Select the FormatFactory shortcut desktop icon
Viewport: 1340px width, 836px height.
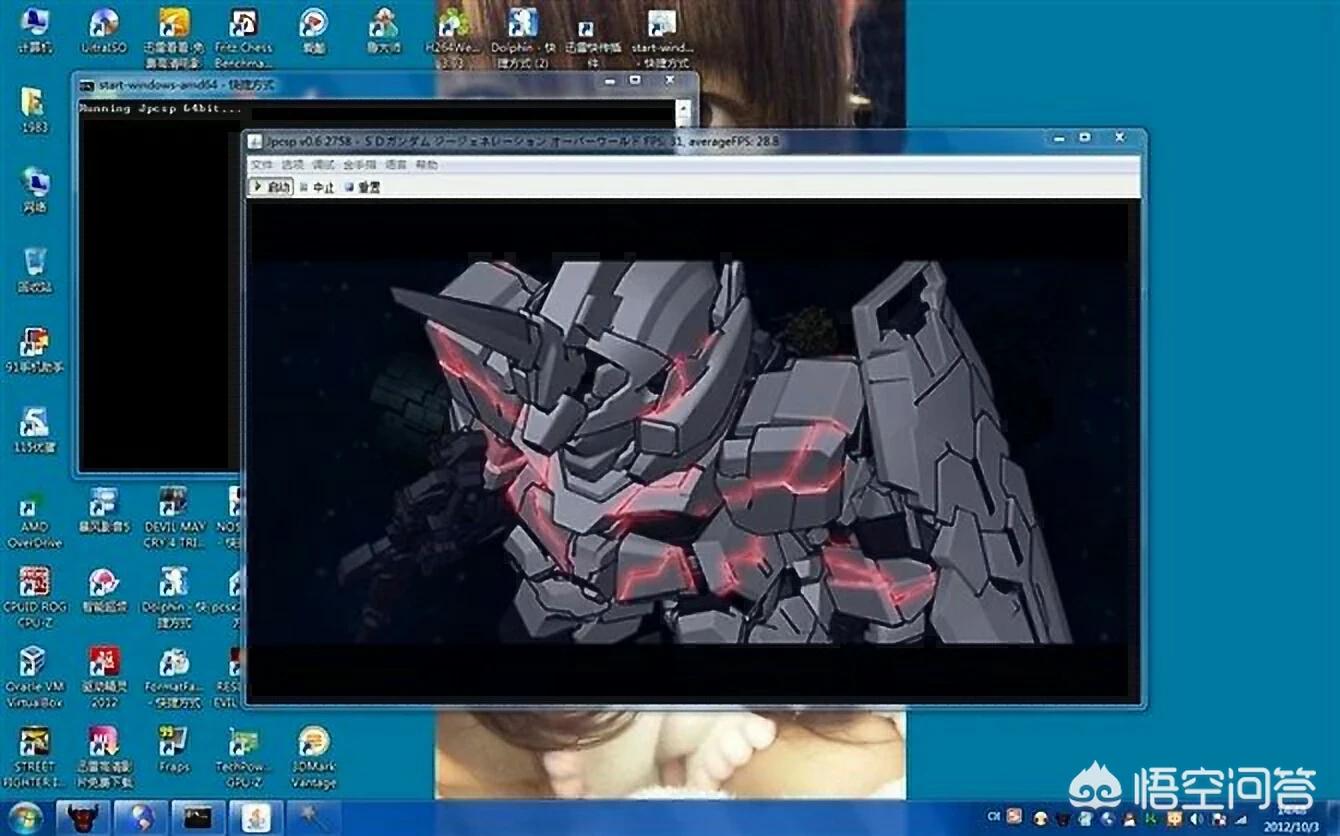click(x=174, y=678)
